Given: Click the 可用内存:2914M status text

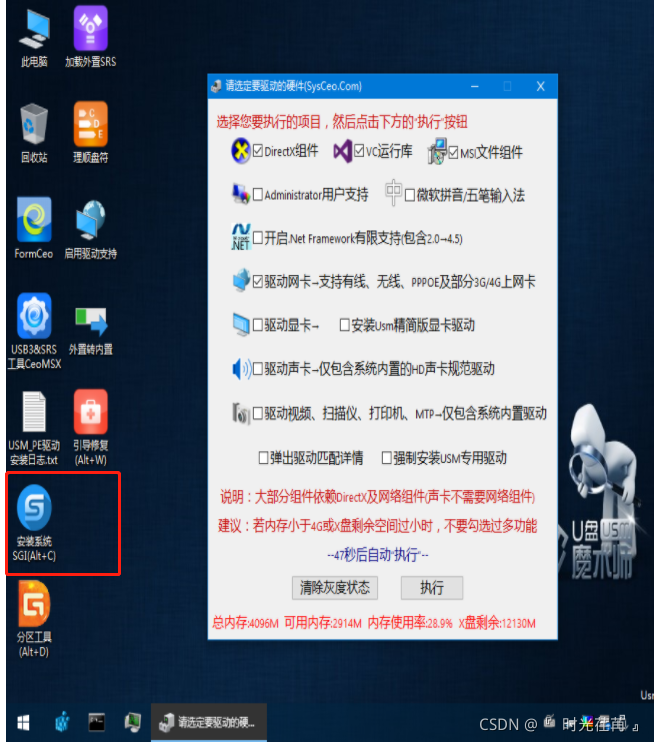Looking at the screenshot, I should [323, 623].
